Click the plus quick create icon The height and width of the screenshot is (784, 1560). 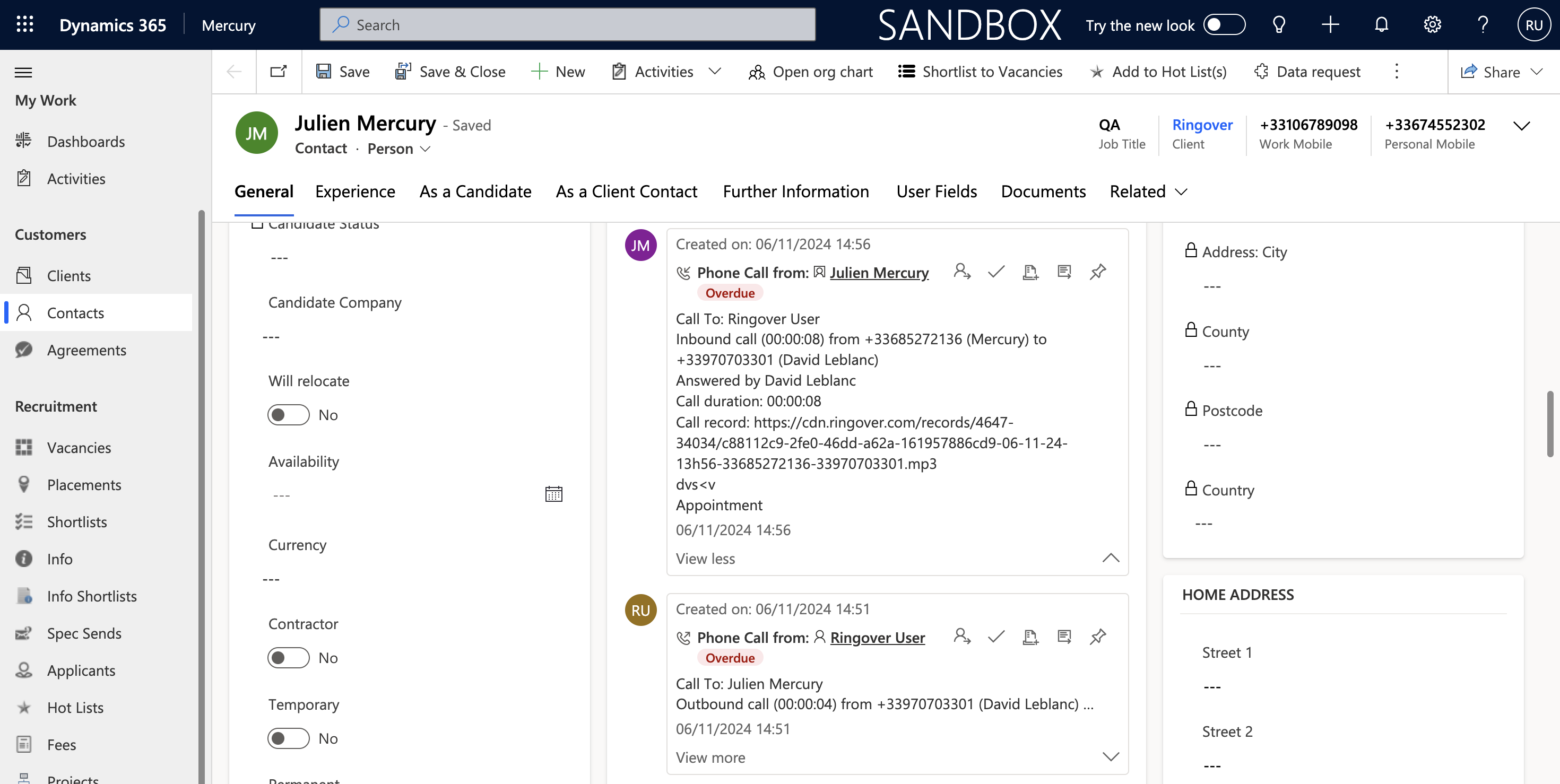(x=1330, y=25)
